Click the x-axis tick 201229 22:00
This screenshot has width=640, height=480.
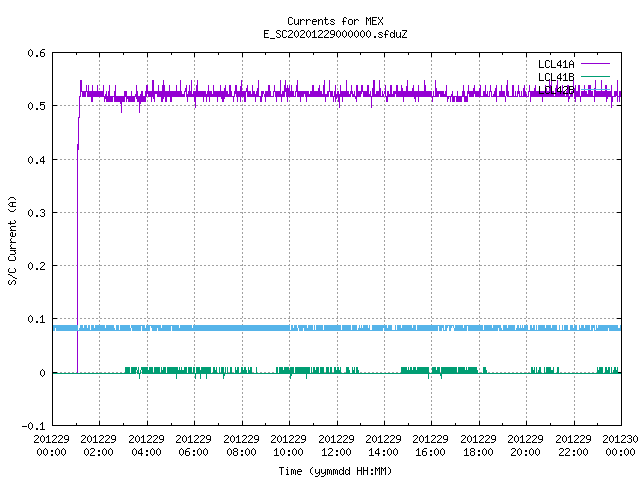click(x=573, y=445)
